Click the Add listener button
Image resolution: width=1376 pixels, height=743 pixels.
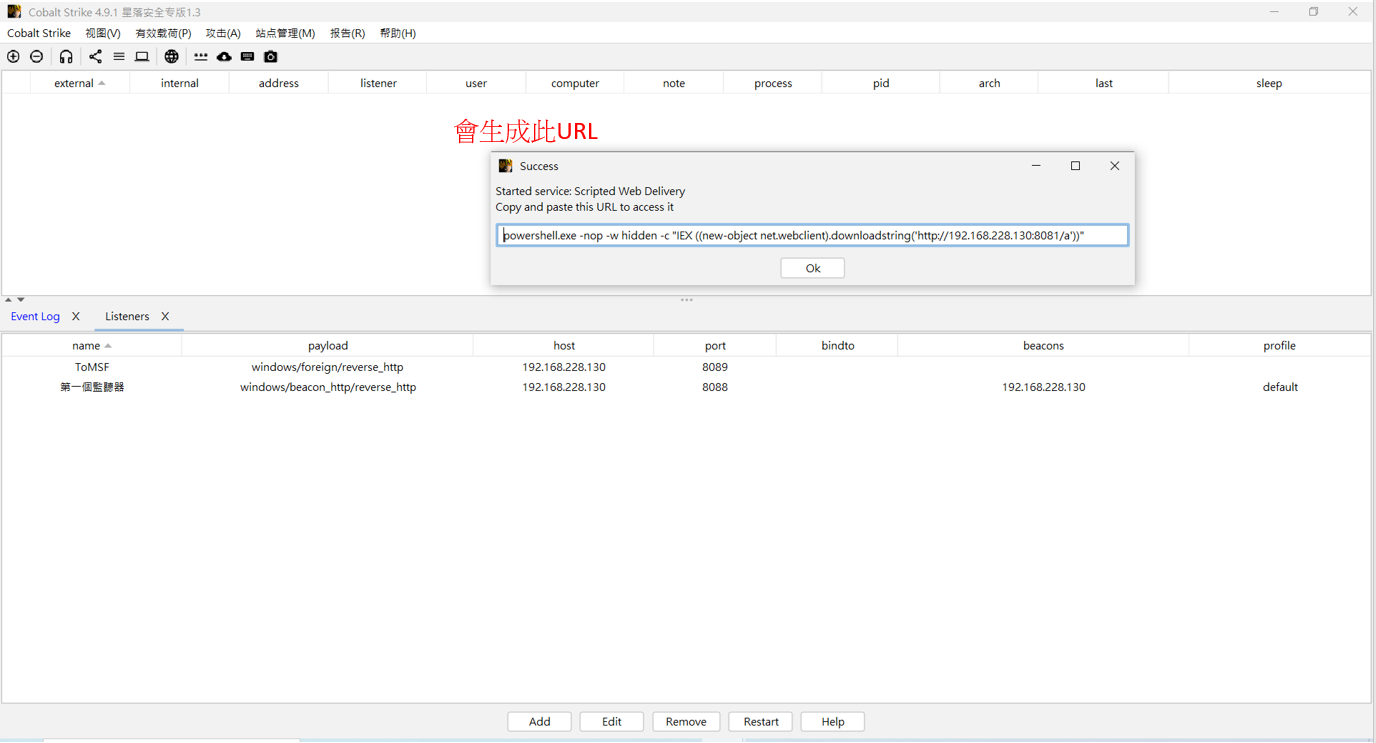click(539, 722)
